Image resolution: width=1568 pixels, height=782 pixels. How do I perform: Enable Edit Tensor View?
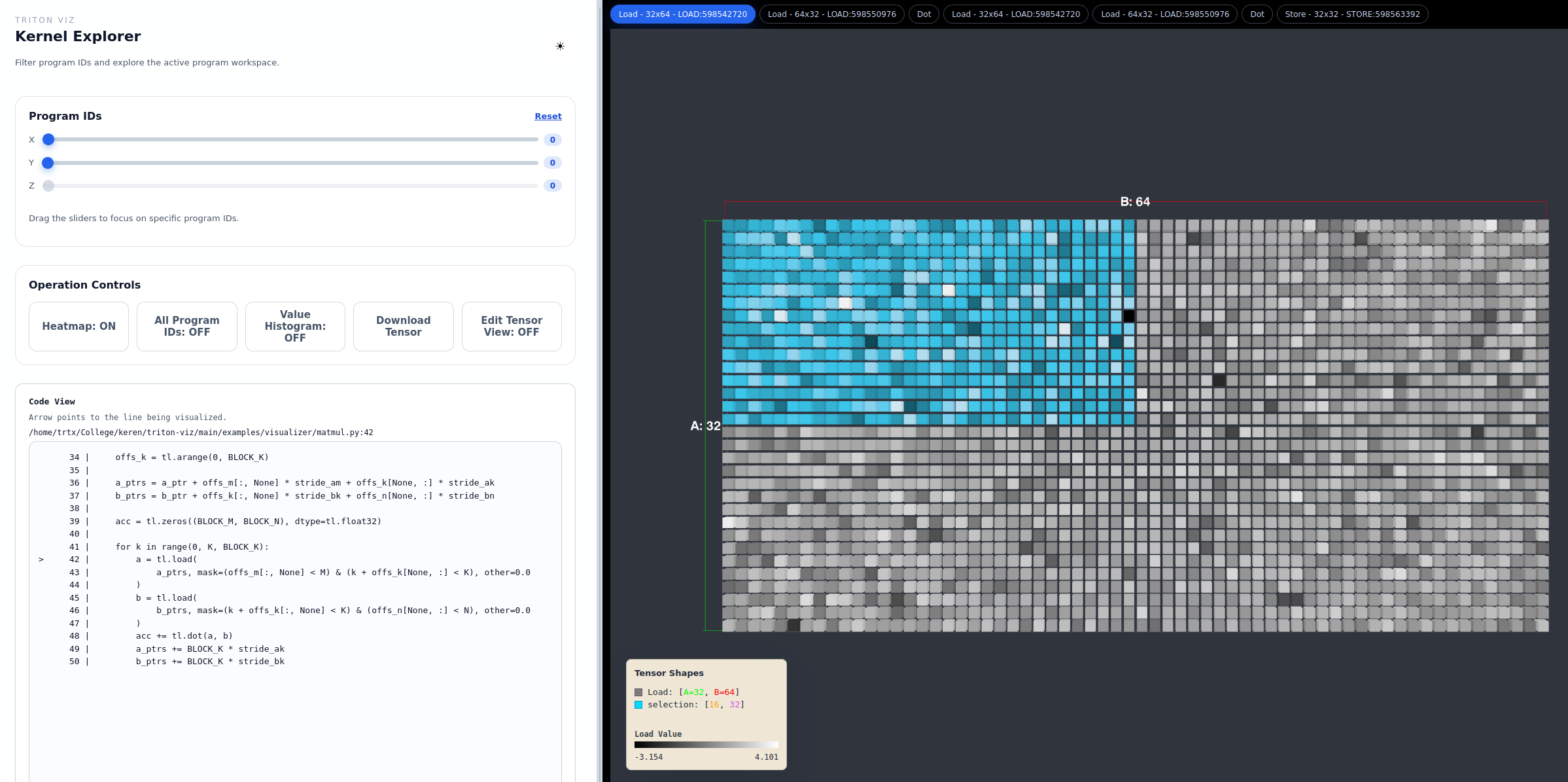(x=511, y=326)
